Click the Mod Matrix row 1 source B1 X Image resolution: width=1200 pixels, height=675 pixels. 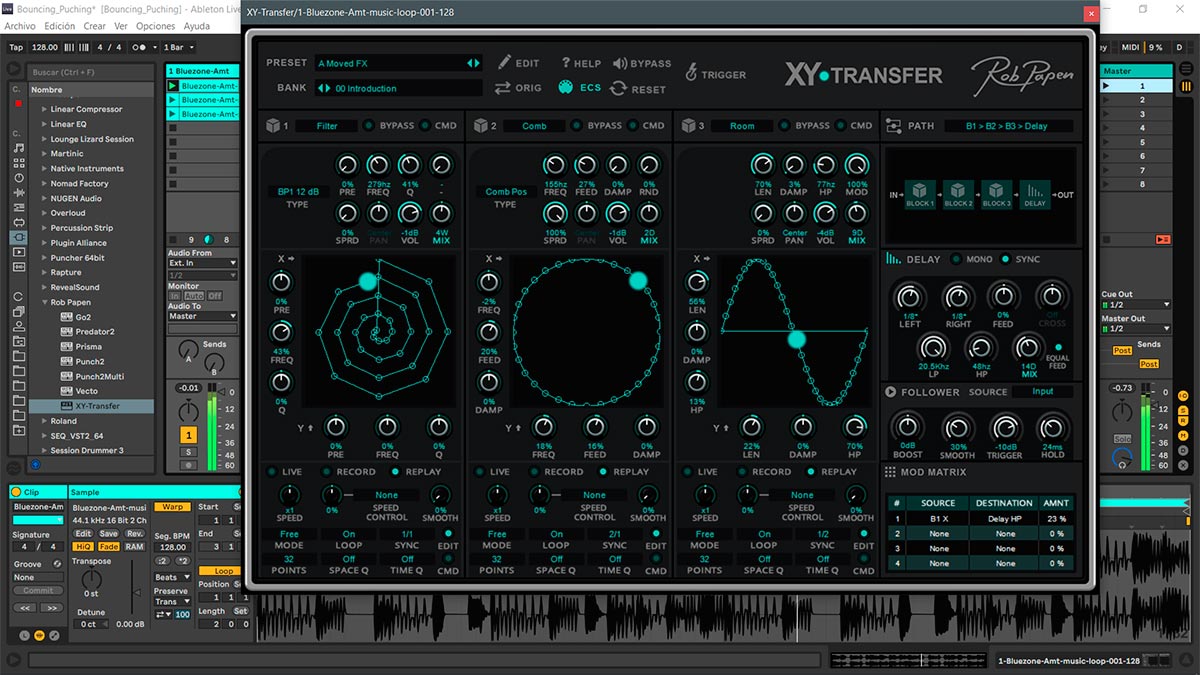click(x=938, y=519)
